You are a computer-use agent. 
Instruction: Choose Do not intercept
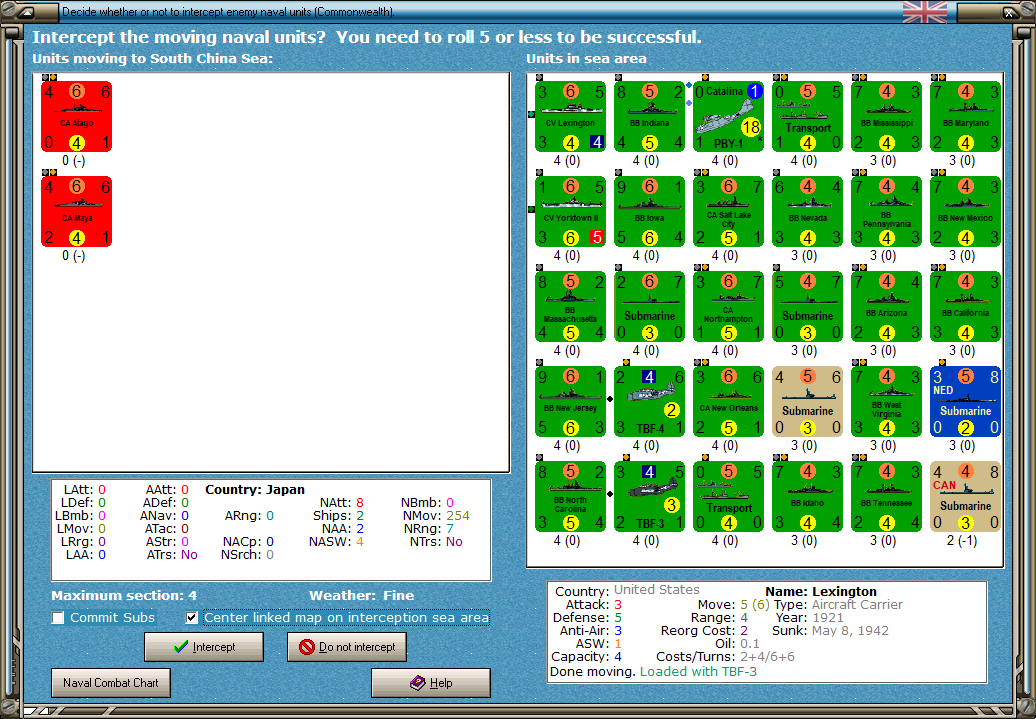click(x=347, y=647)
